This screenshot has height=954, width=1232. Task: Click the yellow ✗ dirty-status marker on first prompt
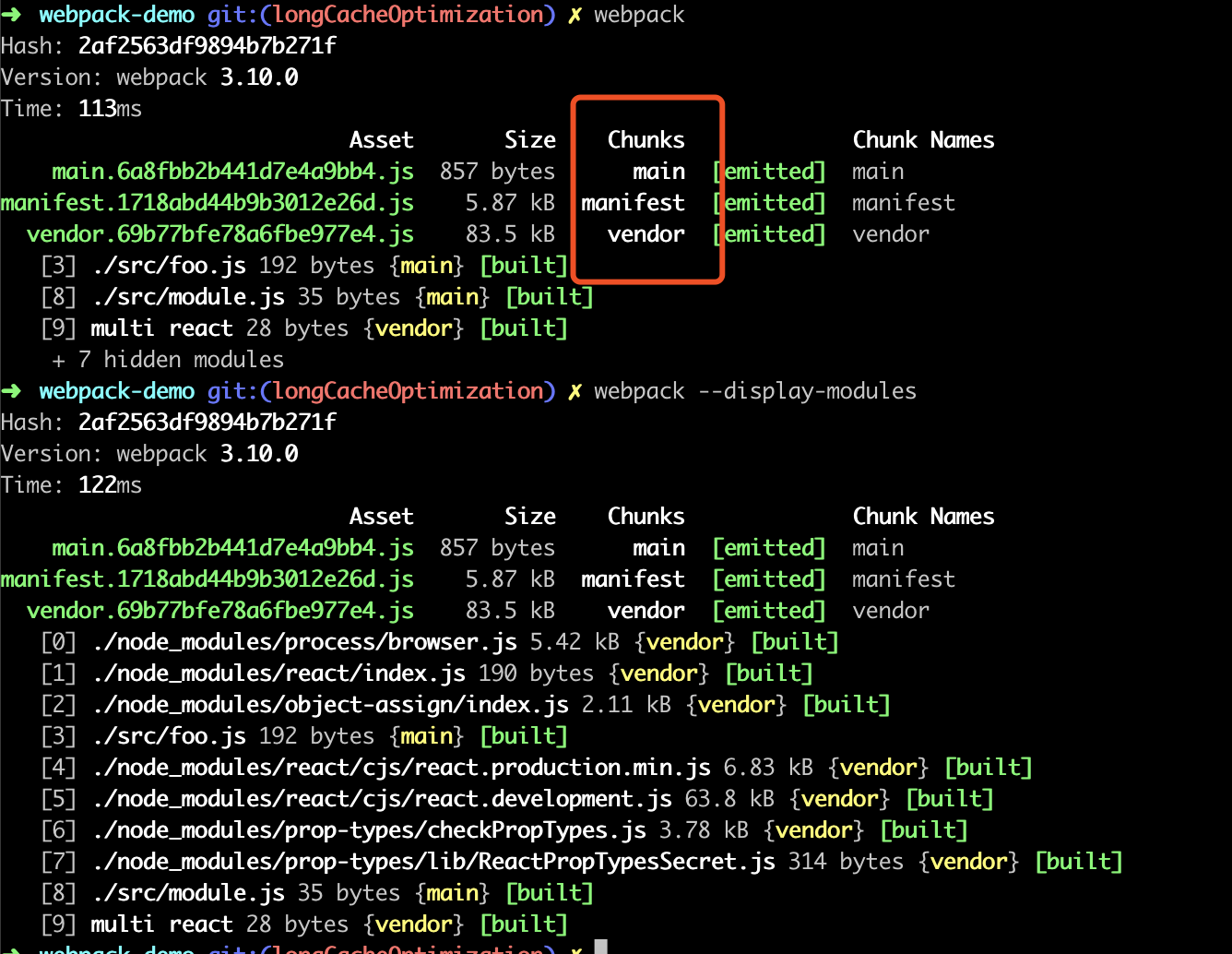[x=575, y=15]
